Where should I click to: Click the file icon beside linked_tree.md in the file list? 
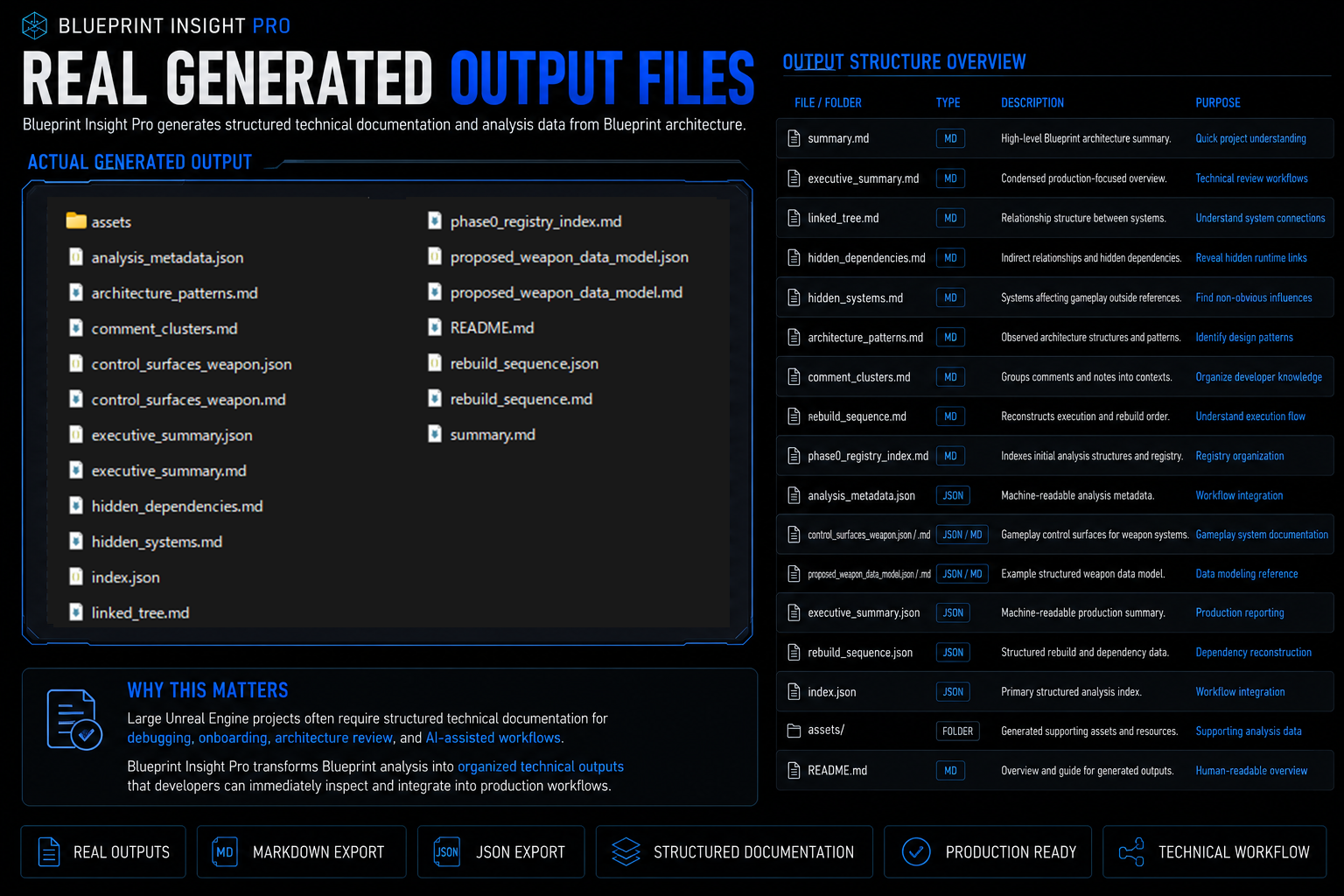click(76, 612)
